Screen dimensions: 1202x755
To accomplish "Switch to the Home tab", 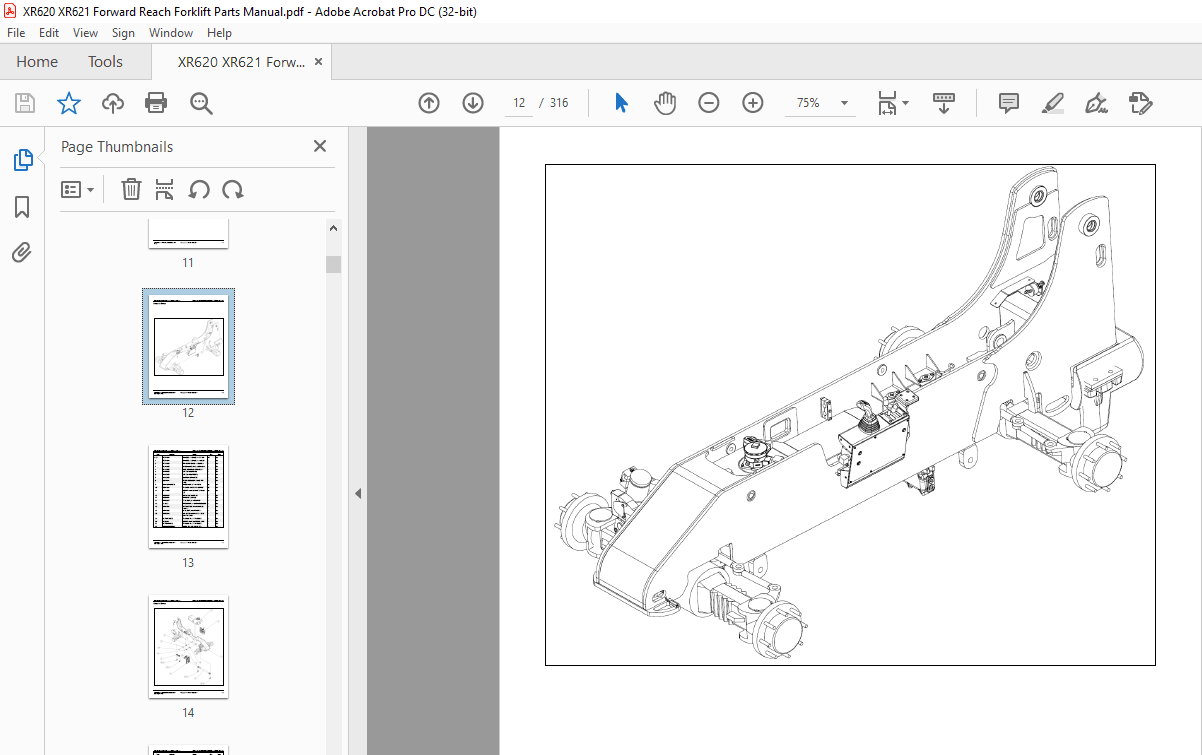I will (x=37, y=61).
